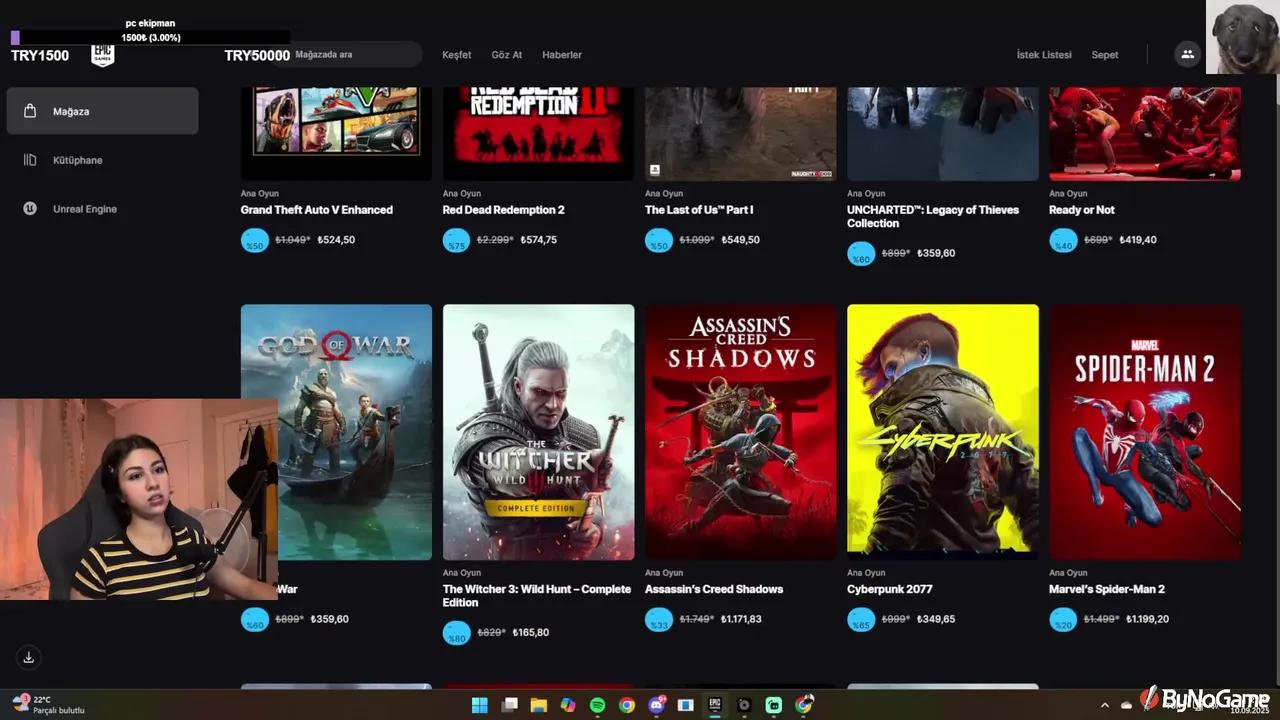The height and width of the screenshot is (720, 1280).
Task: Click the ₺524,50 price
Action: pos(336,240)
